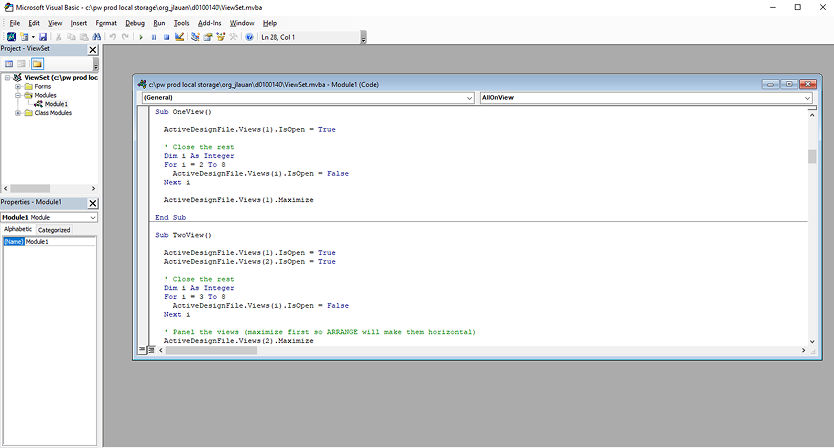Screen dimensions: 834x448
Task: Toggle Folders view in Project panel
Action: point(37,63)
